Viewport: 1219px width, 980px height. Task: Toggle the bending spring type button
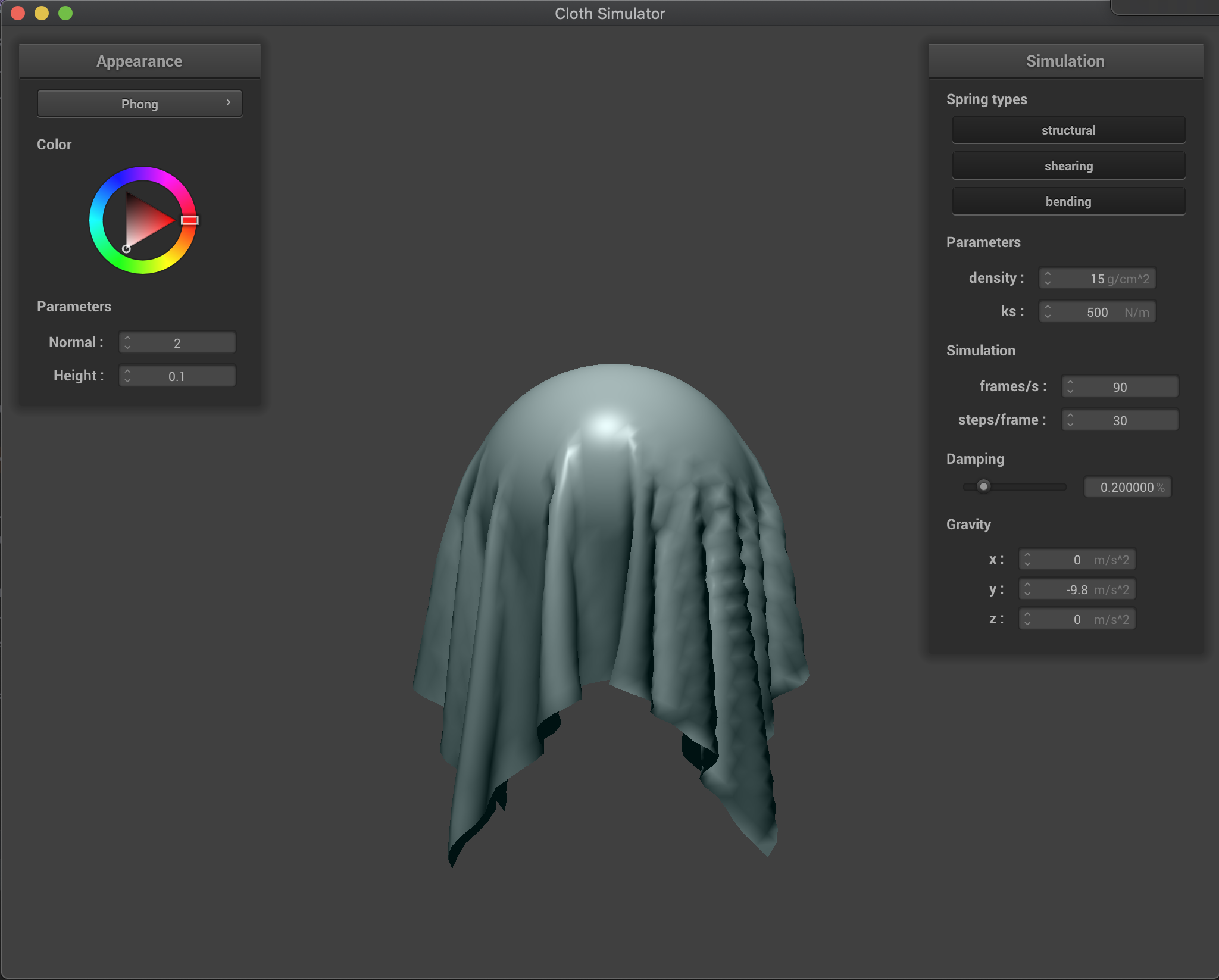pos(1068,201)
